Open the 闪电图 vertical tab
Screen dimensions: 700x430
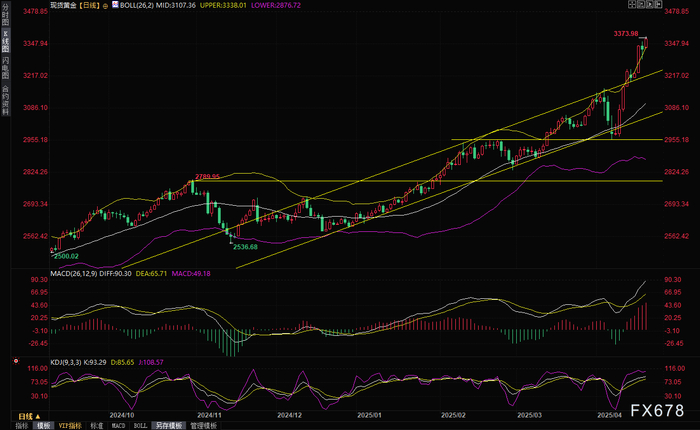point(5,68)
